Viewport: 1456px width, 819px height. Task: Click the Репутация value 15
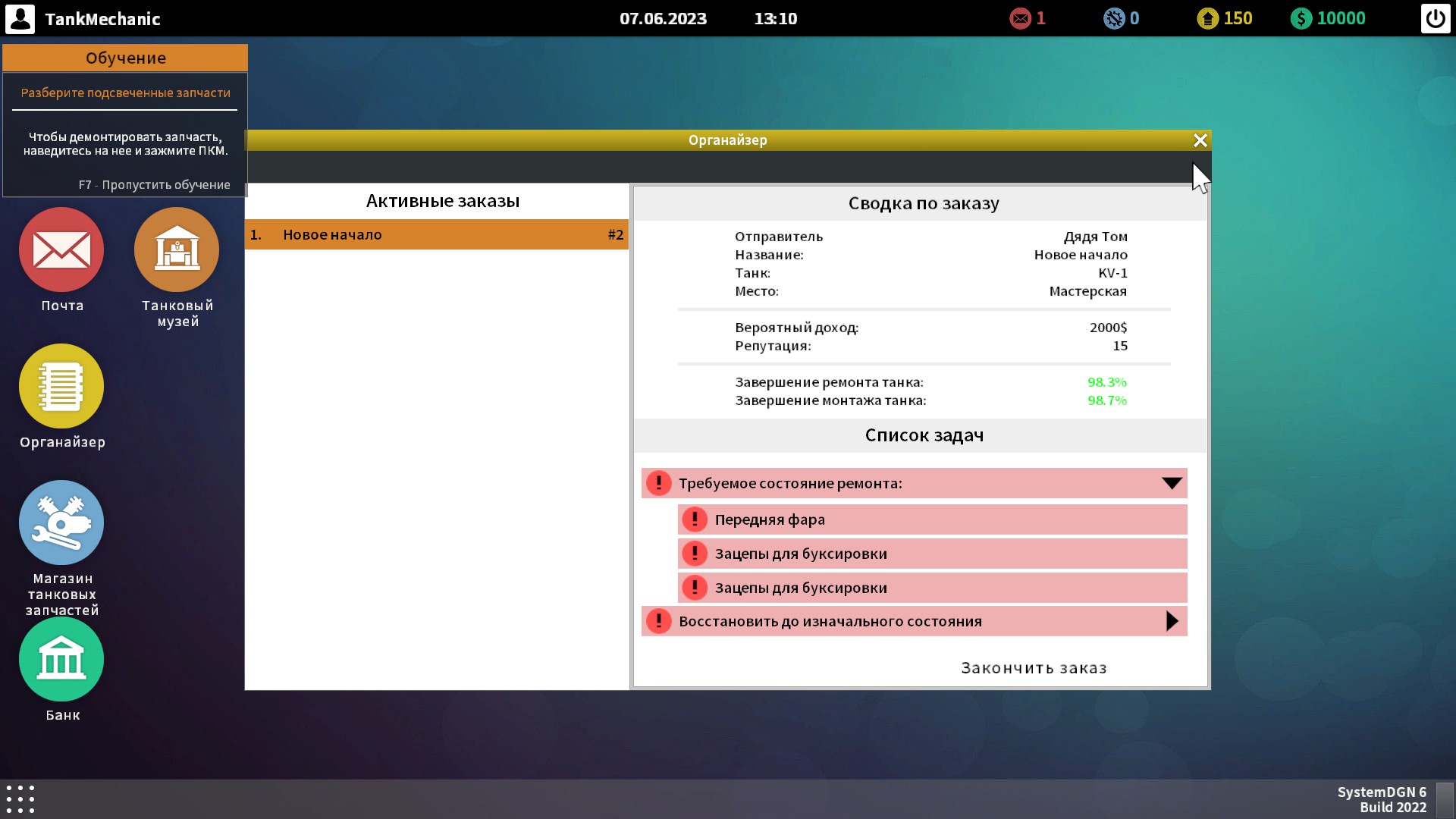[1120, 346]
